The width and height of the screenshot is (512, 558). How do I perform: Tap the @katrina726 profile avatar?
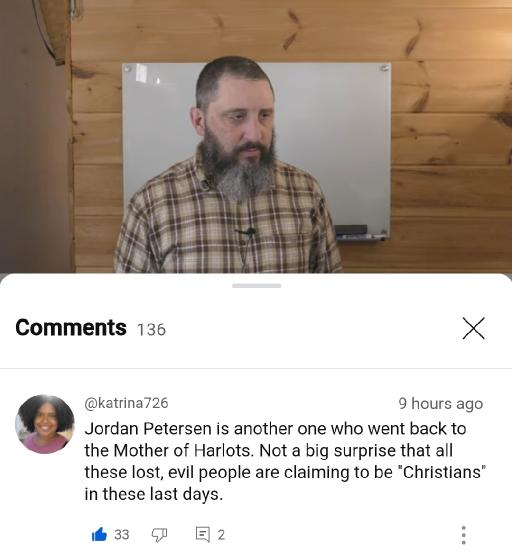pos(44,424)
